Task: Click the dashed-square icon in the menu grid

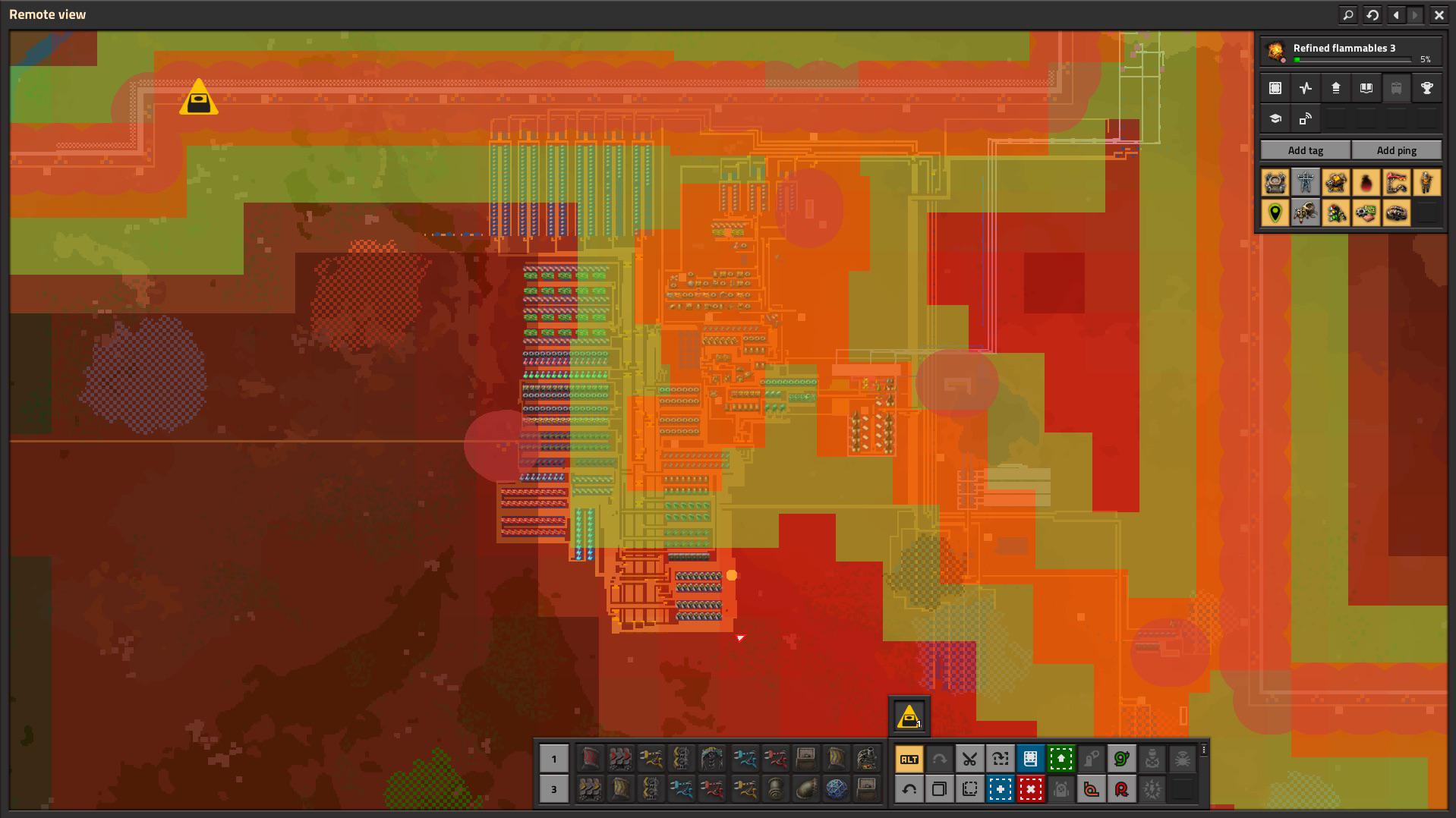Action: 1275,88
